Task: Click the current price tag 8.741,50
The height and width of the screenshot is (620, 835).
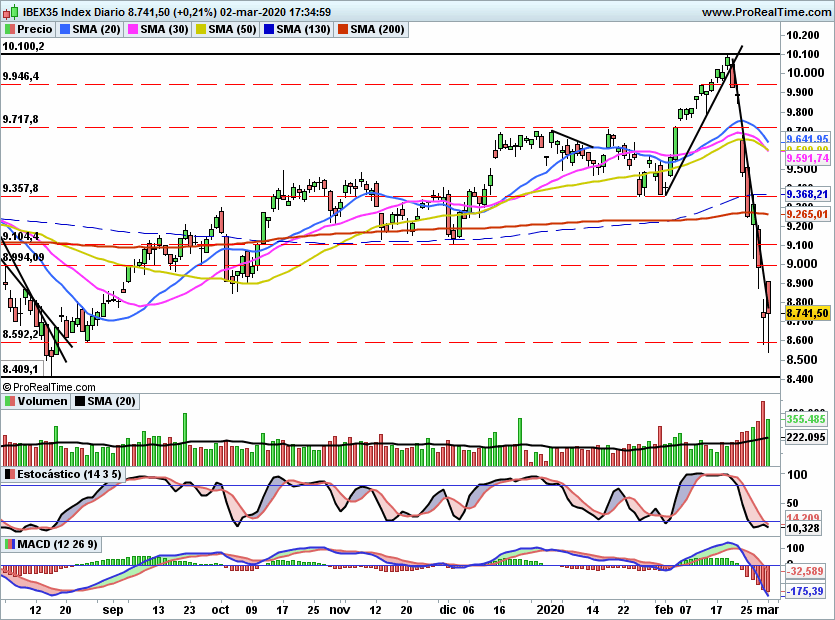Action: (807, 313)
